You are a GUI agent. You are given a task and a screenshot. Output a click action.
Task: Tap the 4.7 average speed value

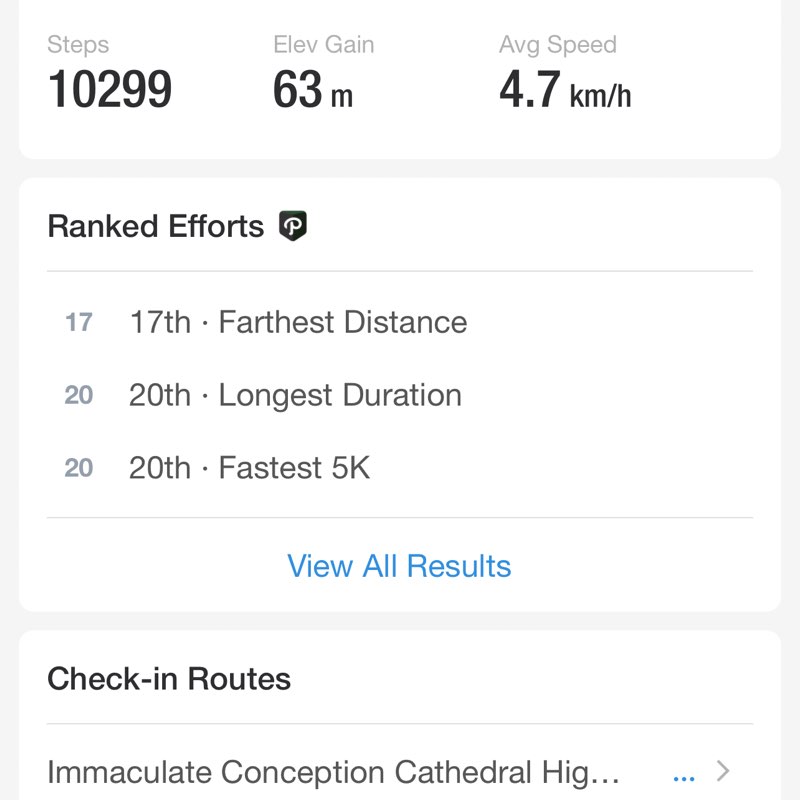pos(530,90)
